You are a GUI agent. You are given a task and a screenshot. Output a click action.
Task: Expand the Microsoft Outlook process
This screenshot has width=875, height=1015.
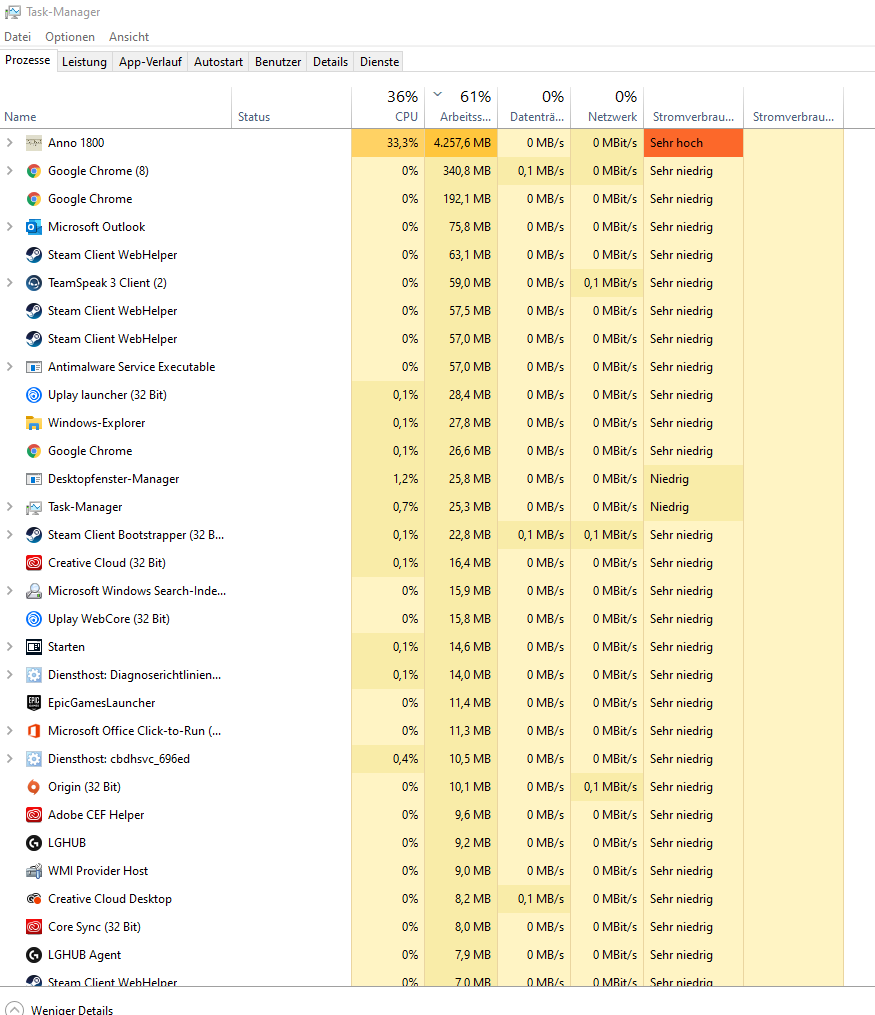point(9,227)
